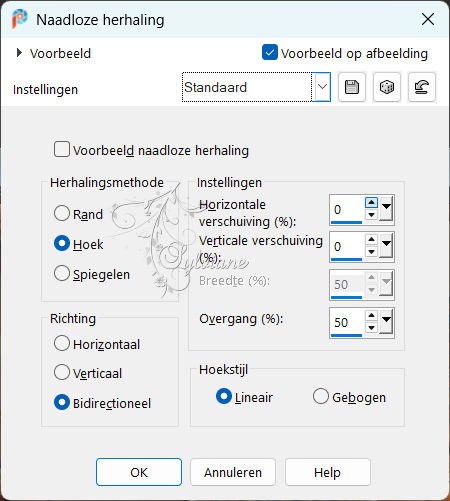The height and width of the screenshot is (501, 450).
Task: Select the Rand repeat method
Action: pyautogui.click(x=62, y=213)
